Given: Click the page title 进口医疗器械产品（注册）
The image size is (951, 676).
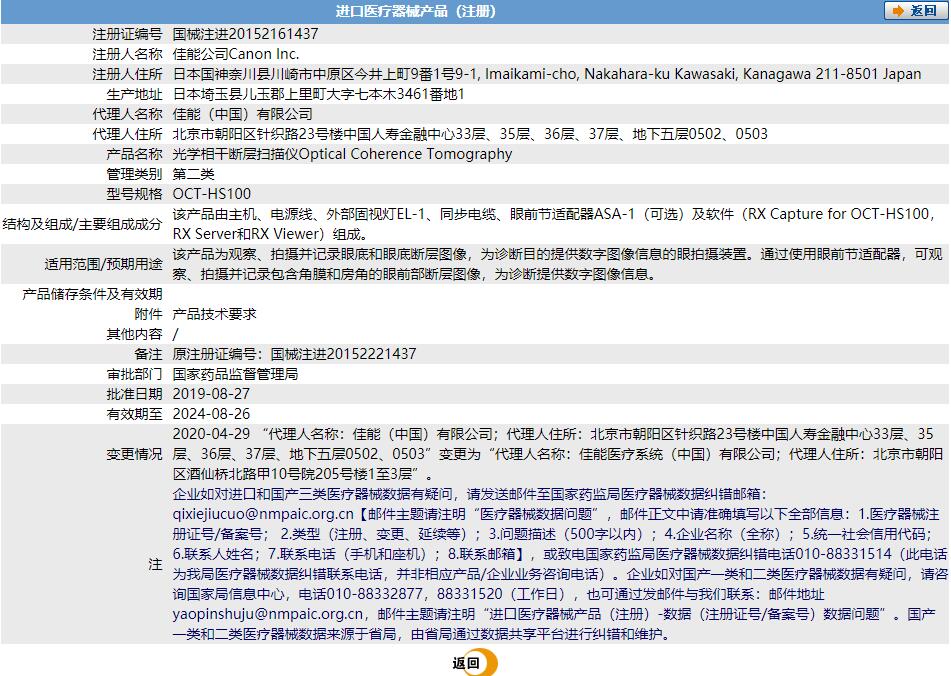Looking at the screenshot, I should (416, 11).
